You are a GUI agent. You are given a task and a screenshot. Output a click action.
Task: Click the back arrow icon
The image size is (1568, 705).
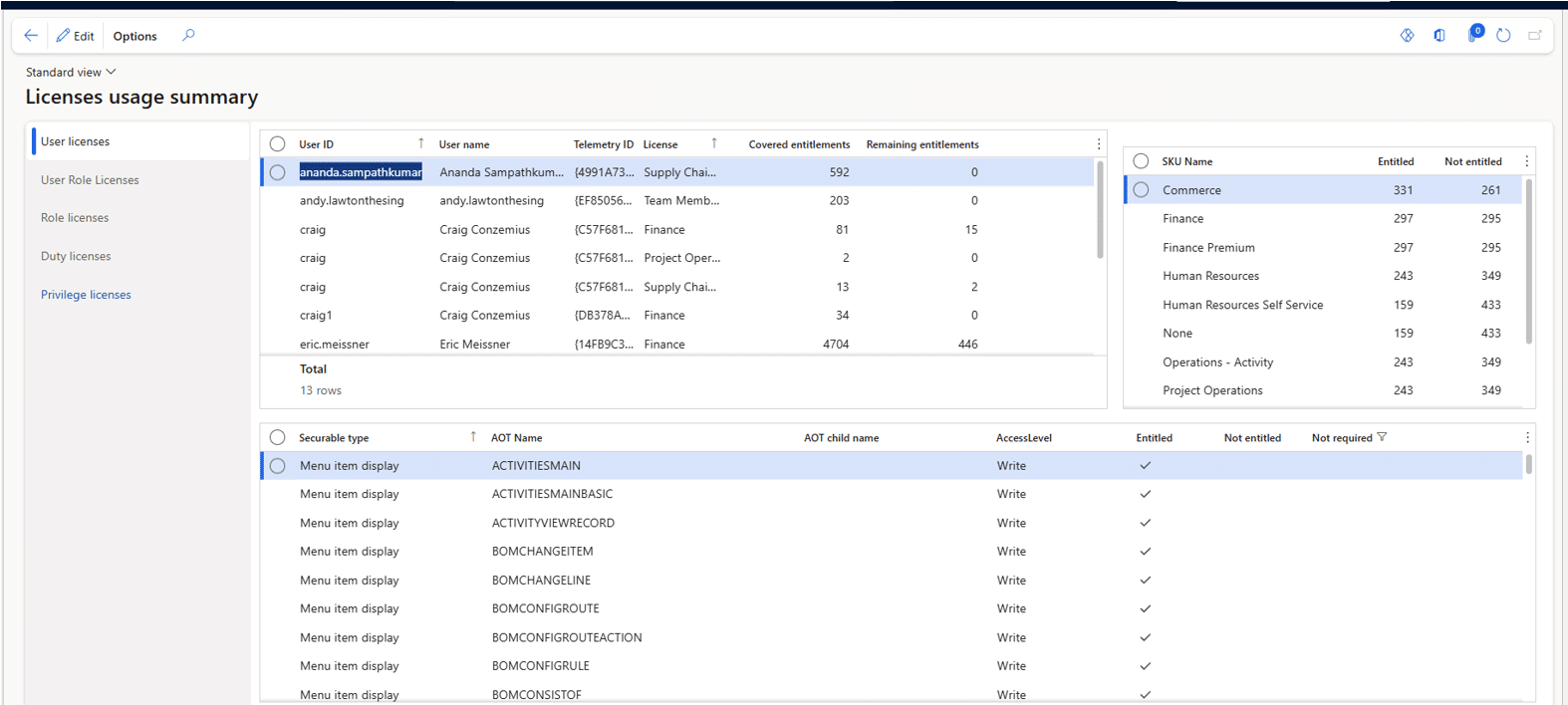point(31,36)
